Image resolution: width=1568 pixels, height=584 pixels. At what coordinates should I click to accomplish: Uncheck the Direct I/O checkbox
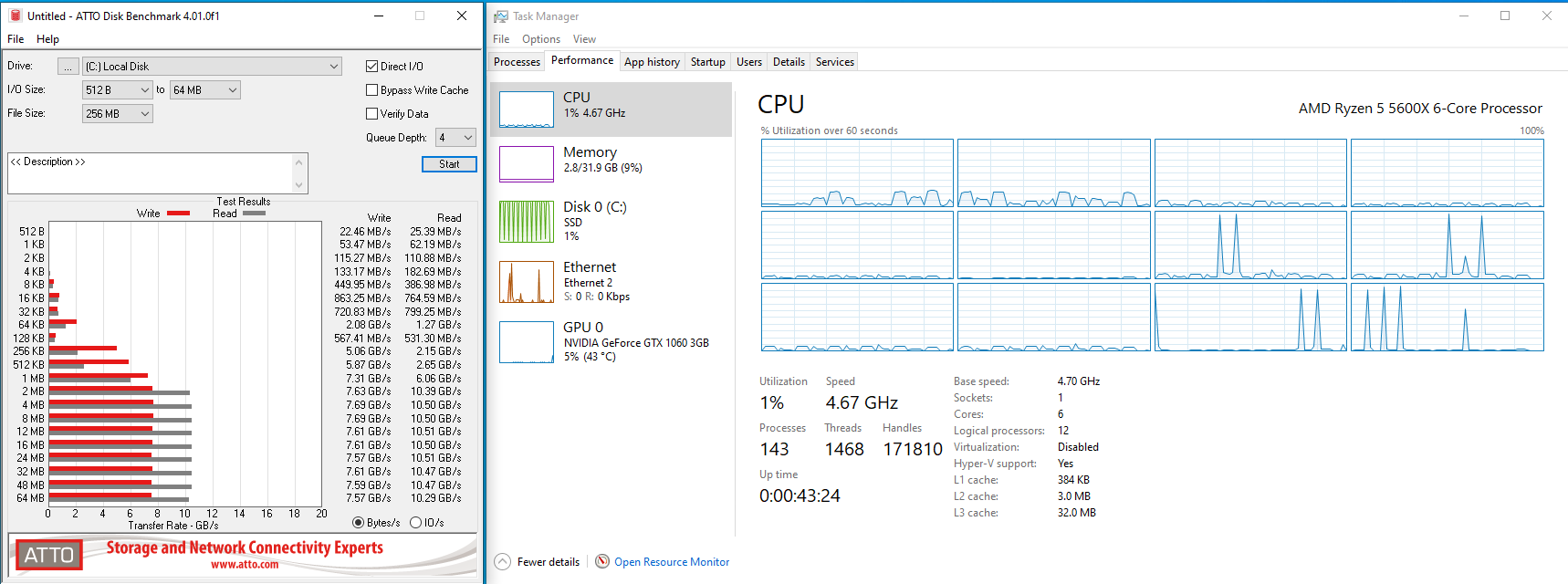pyautogui.click(x=372, y=67)
